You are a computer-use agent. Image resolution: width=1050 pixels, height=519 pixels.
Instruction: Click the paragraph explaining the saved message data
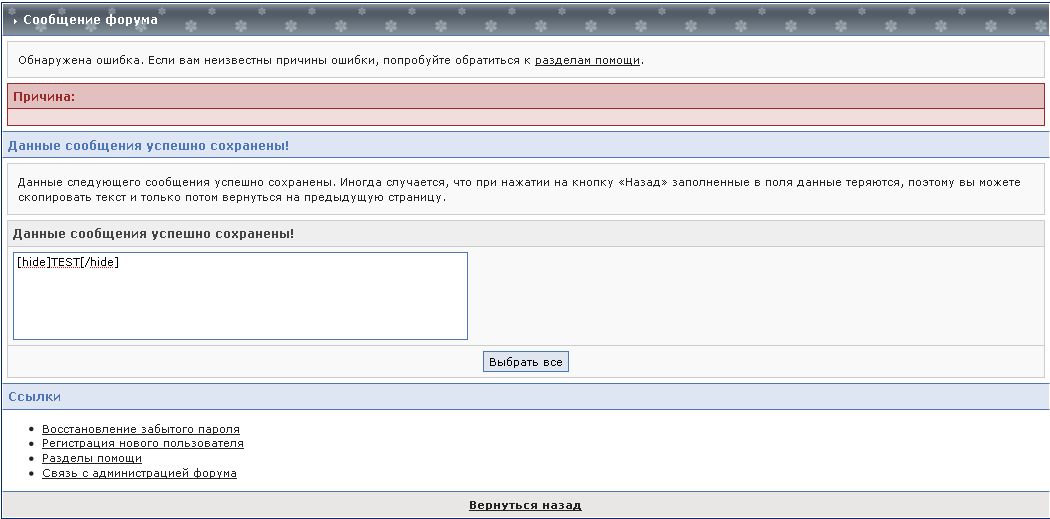518,190
